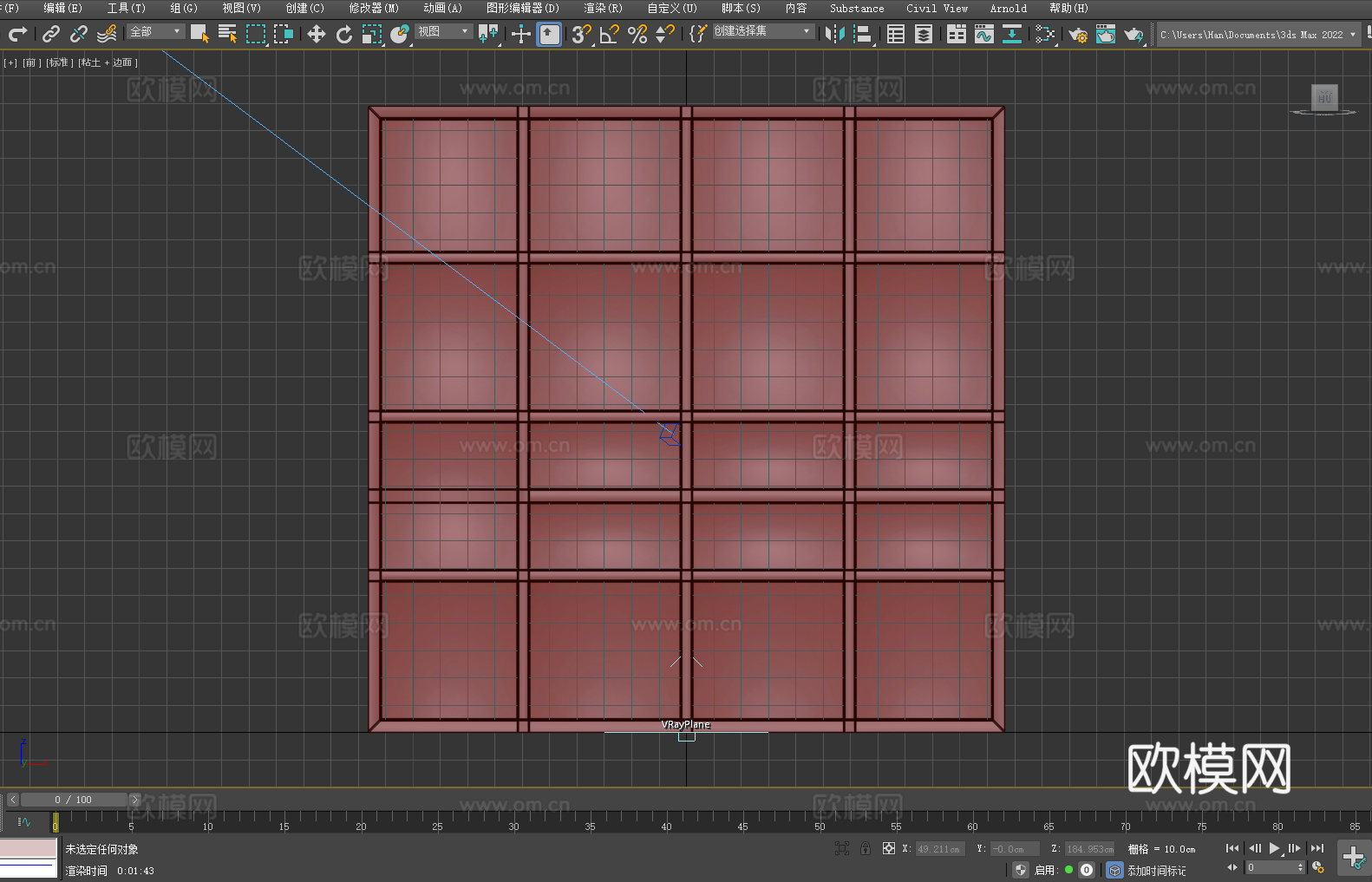Click X coordinate input field
The height and width of the screenshot is (882, 1372).
click(938, 849)
